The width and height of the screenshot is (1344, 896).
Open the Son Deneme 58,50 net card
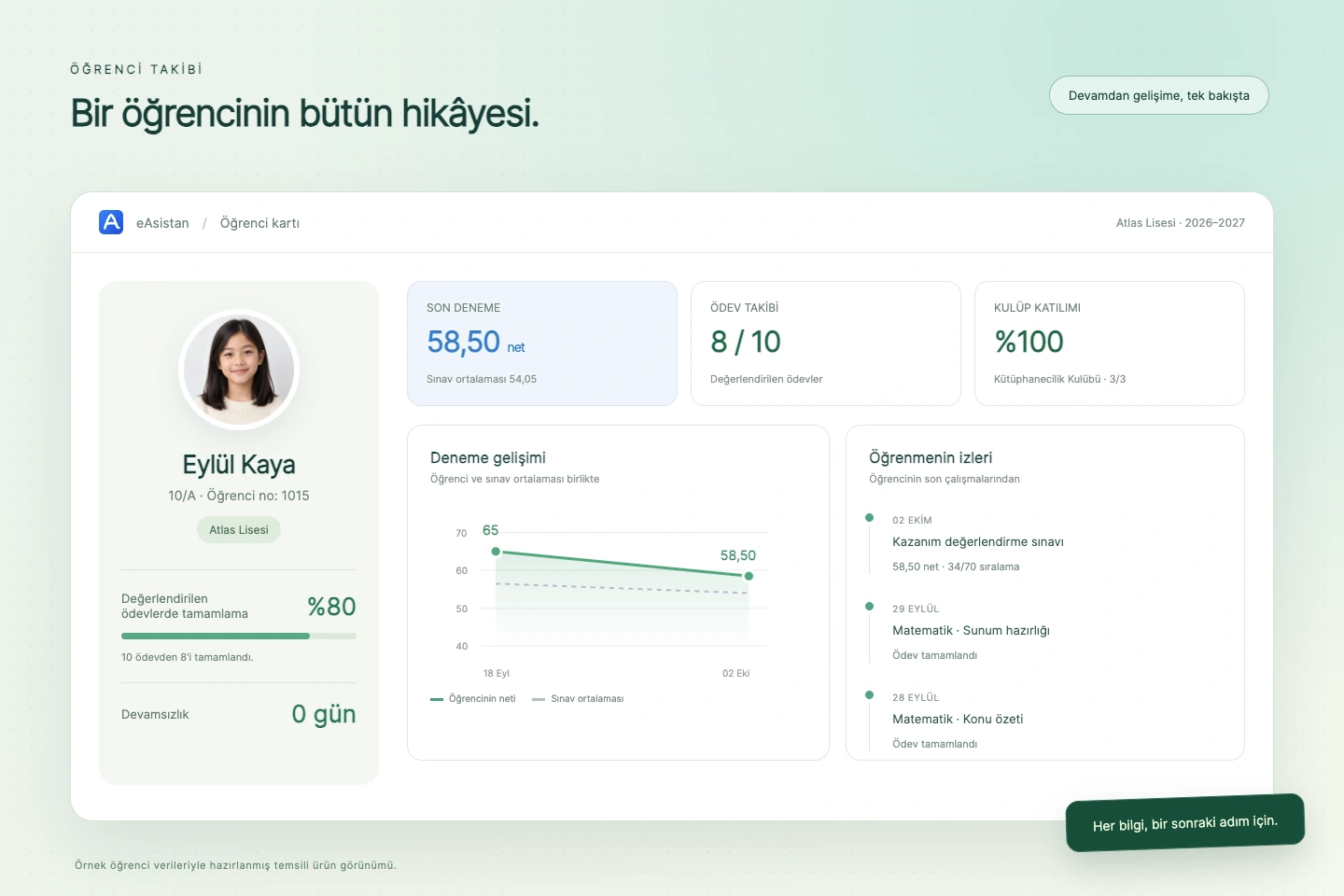click(x=542, y=343)
